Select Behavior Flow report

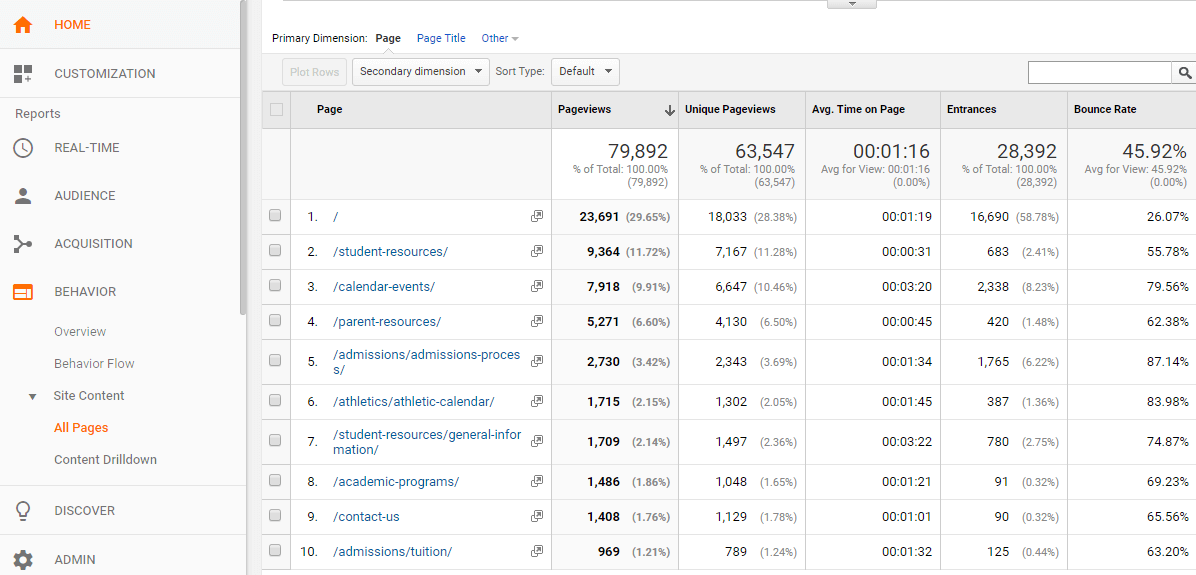(x=94, y=364)
